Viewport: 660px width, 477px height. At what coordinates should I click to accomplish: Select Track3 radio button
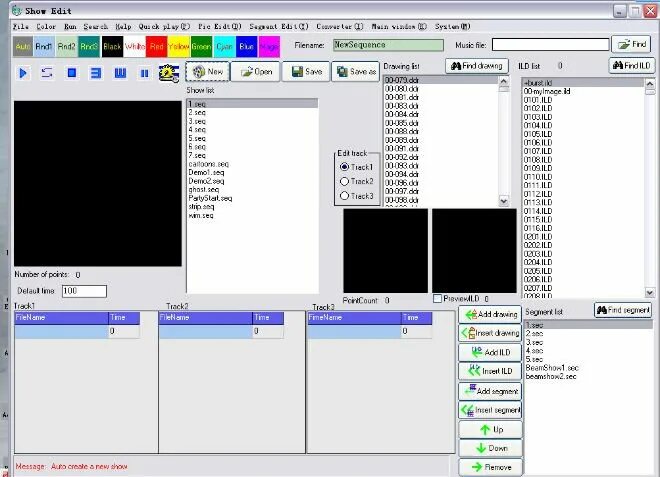356,196
